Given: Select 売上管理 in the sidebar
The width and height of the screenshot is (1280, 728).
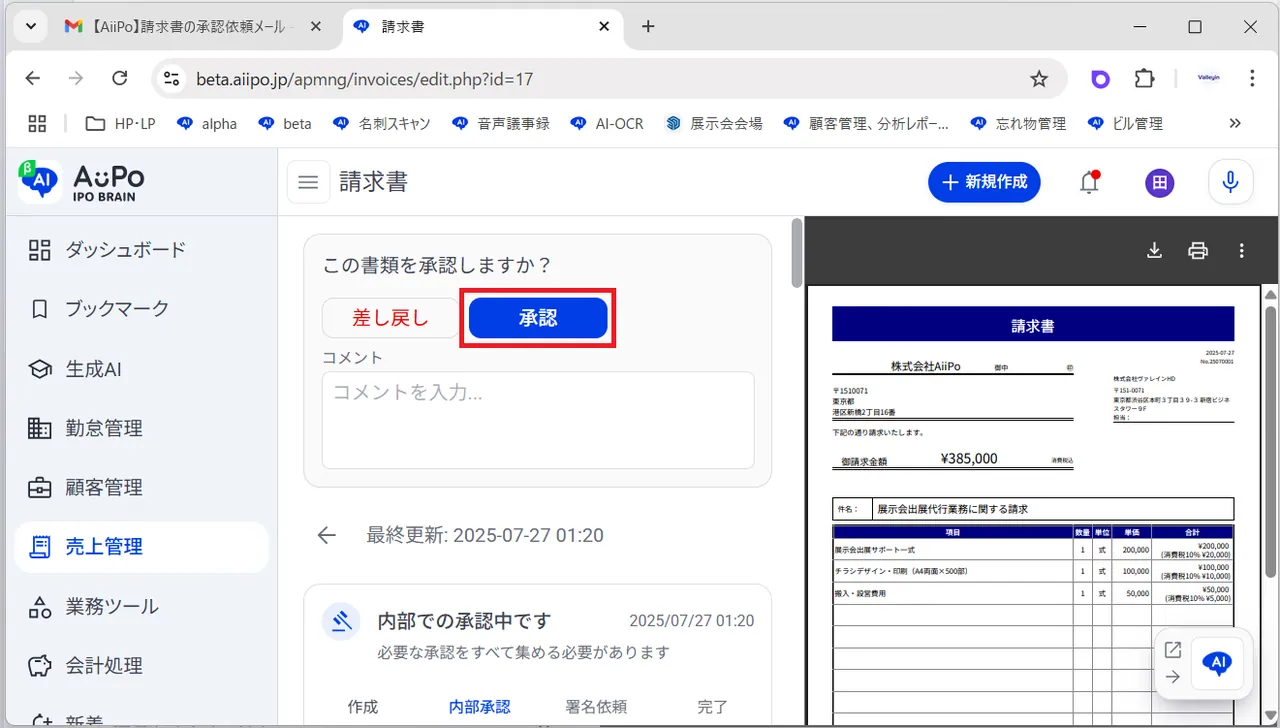Looking at the screenshot, I should click(x=141, y=546).
